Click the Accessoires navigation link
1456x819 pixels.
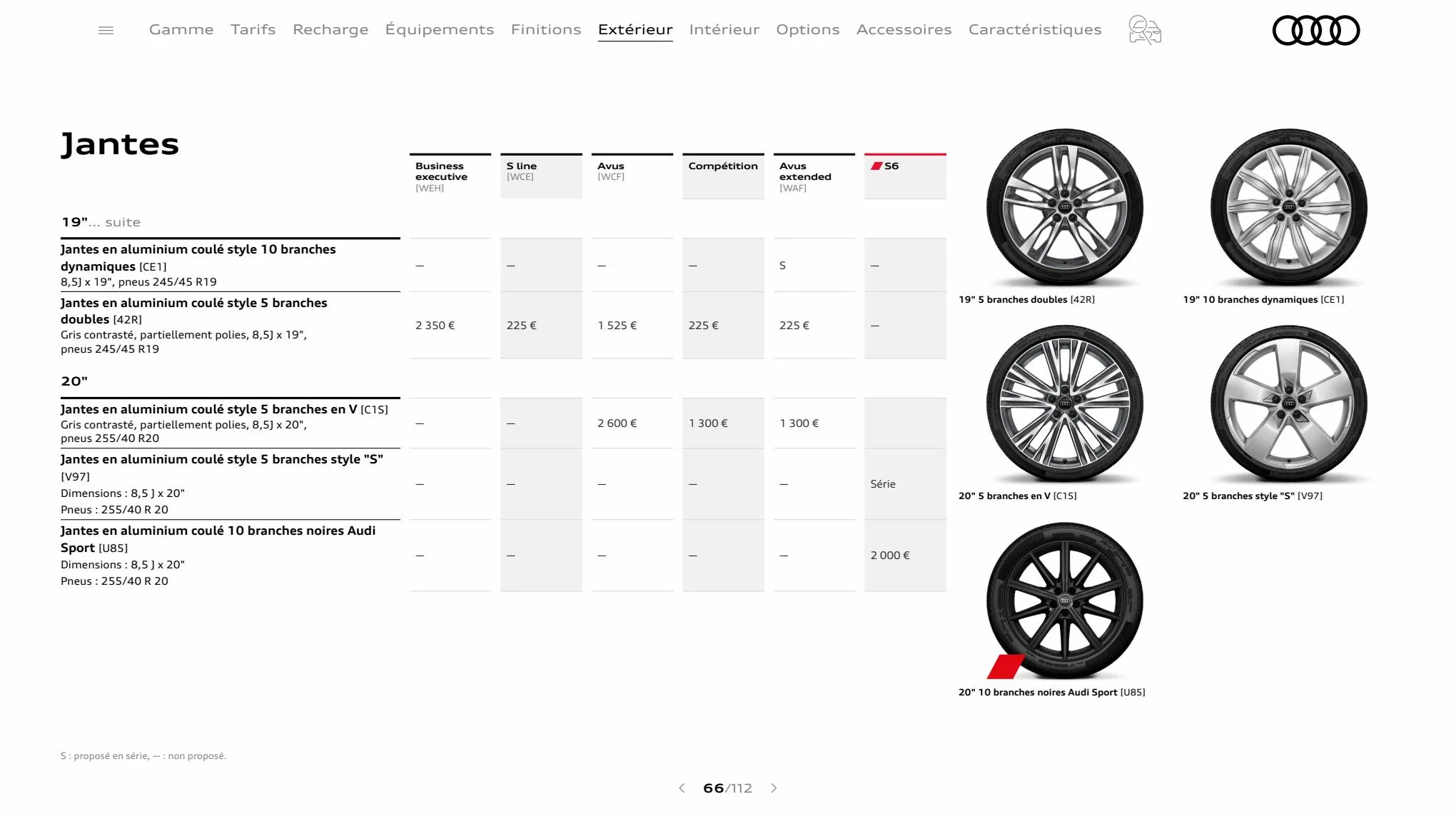click(x=903, y=29)
